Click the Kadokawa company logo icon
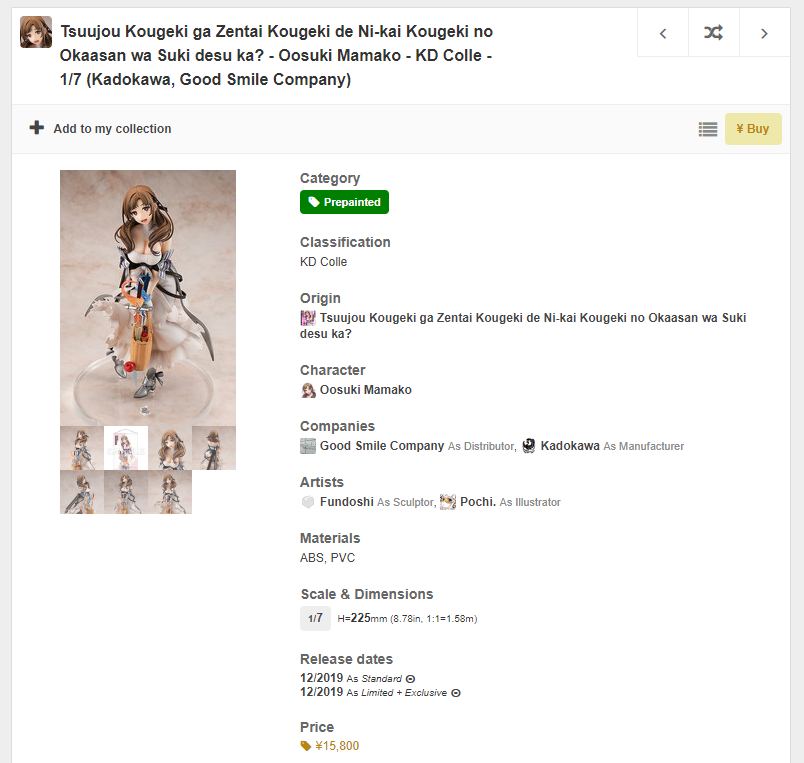Image resolution: width=804 pixels, height=763 pixels. pos(529,446)
